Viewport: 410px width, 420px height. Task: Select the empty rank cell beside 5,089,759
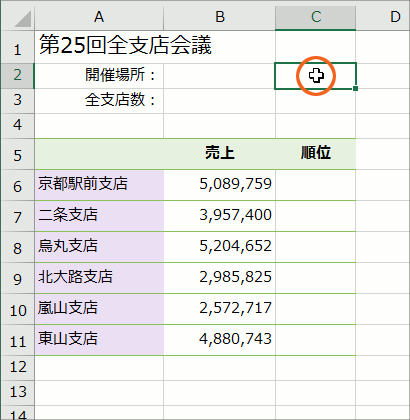[316, 185]
